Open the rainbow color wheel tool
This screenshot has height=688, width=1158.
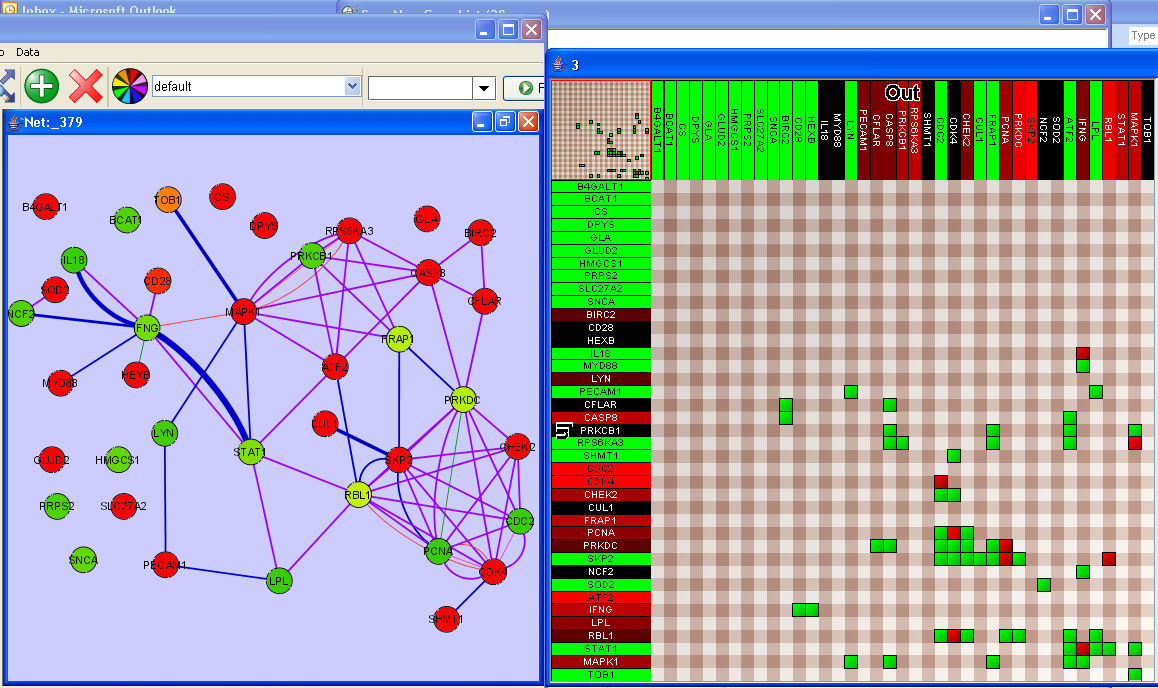click(129, 87)
